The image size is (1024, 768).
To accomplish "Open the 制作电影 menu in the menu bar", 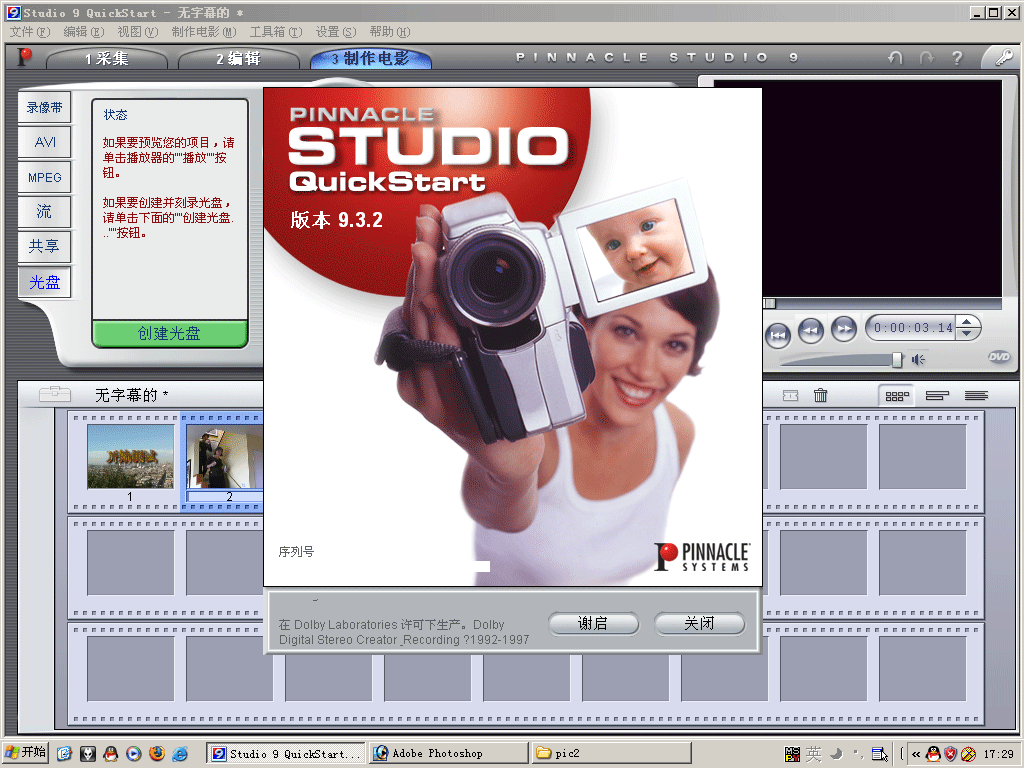I will pyautogui.click(x=204, y=31).
